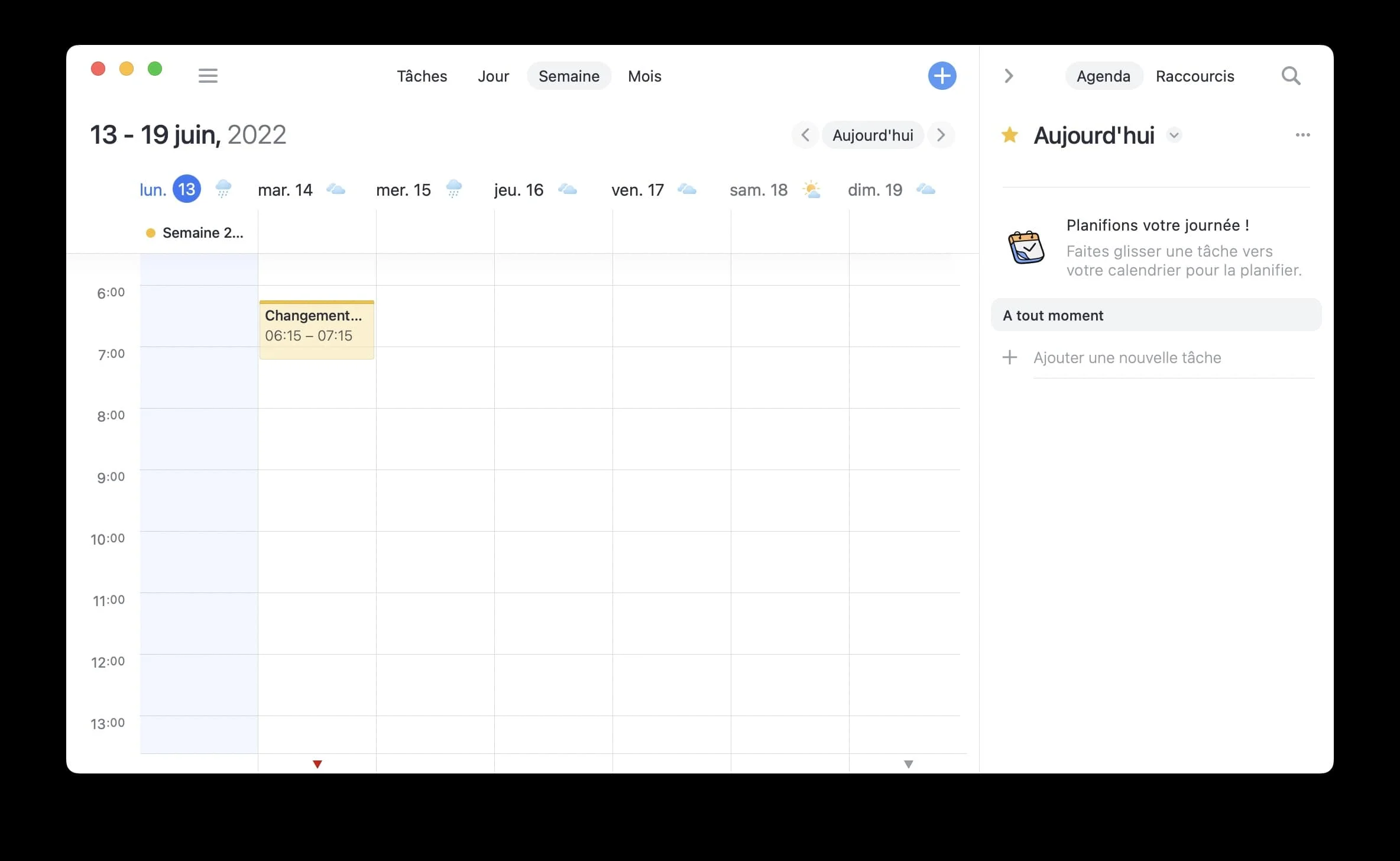The image size is (1400, 861).
Task: Click Sunday 19 cloud weather icon
Action: point(926,189)
